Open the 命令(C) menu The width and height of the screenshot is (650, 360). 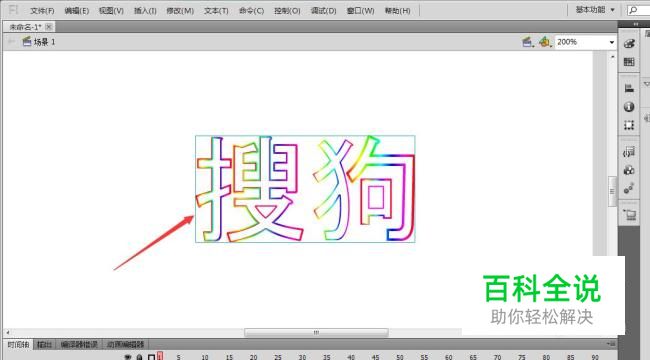251,11
